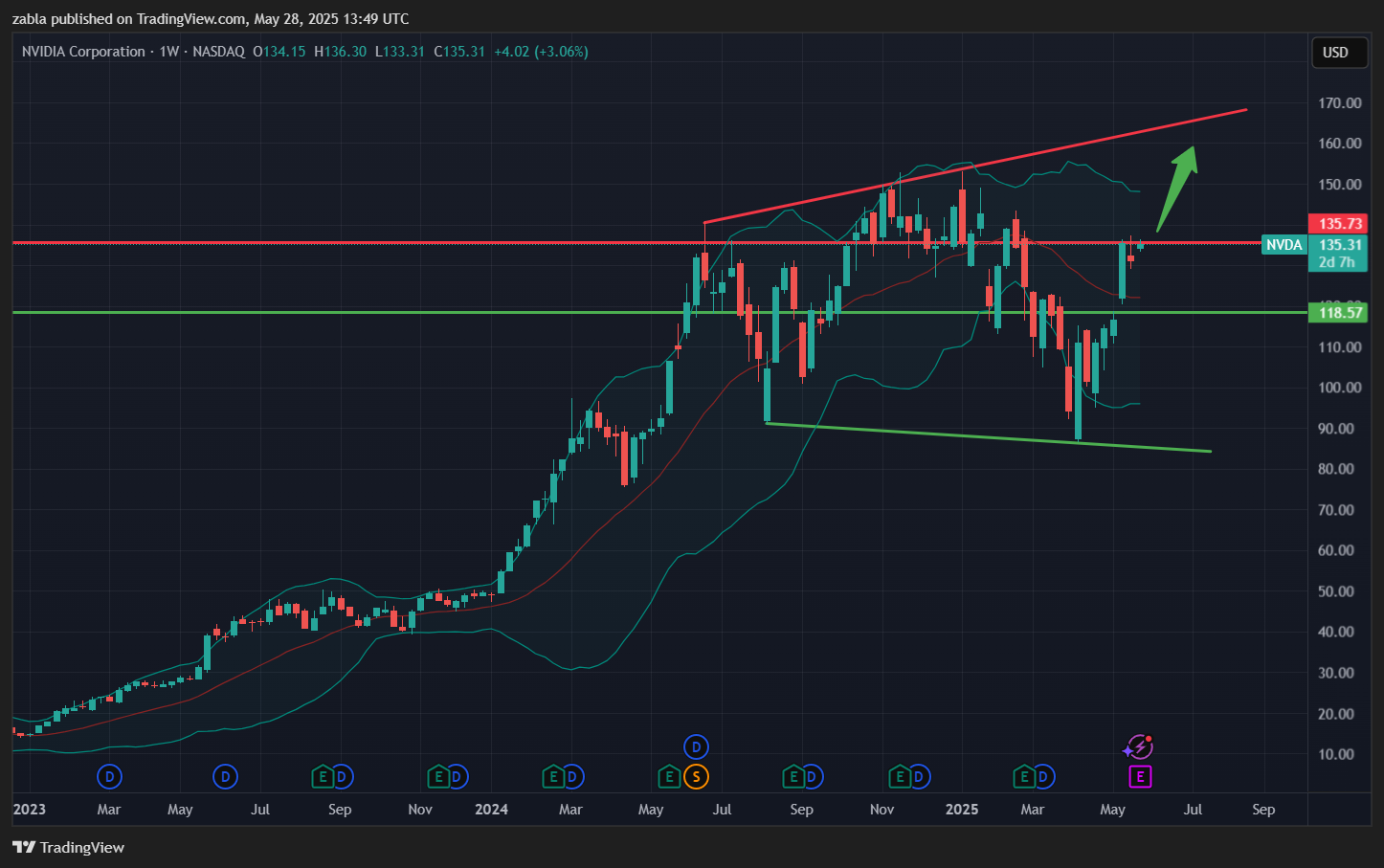Click the orange stock split S marker

[696, 776]
